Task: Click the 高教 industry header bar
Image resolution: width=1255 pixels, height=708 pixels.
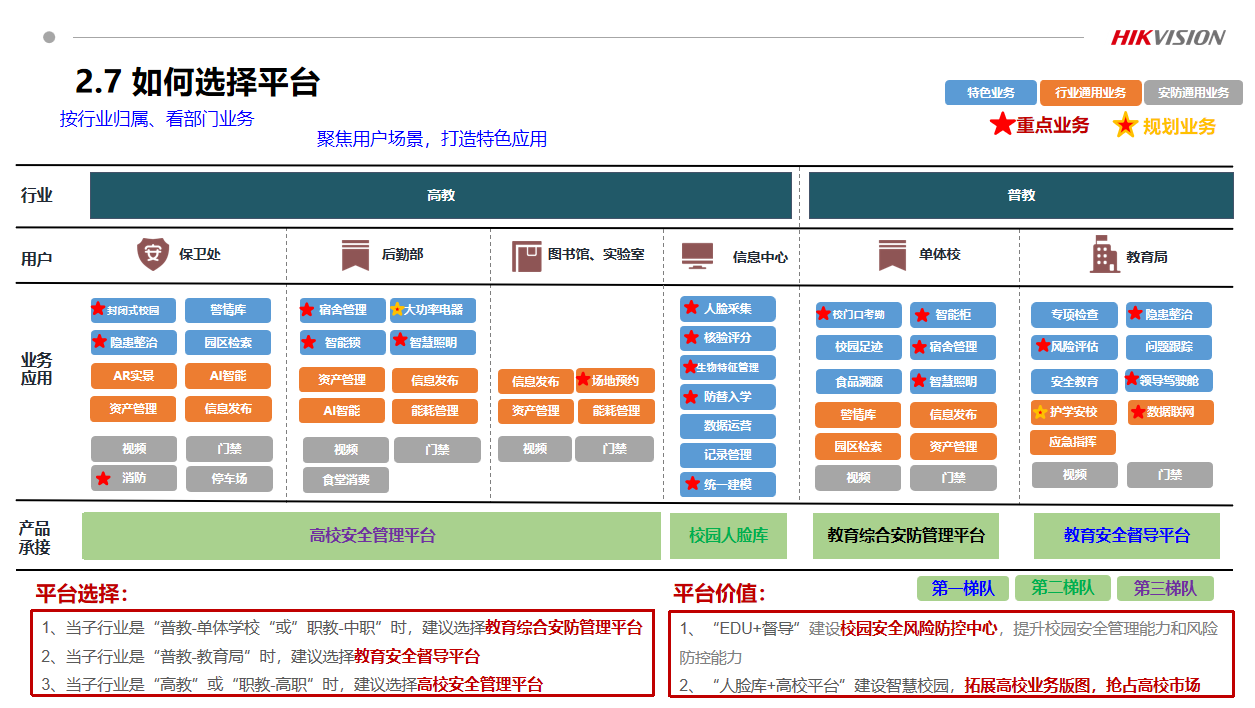Action: point(441,195)
